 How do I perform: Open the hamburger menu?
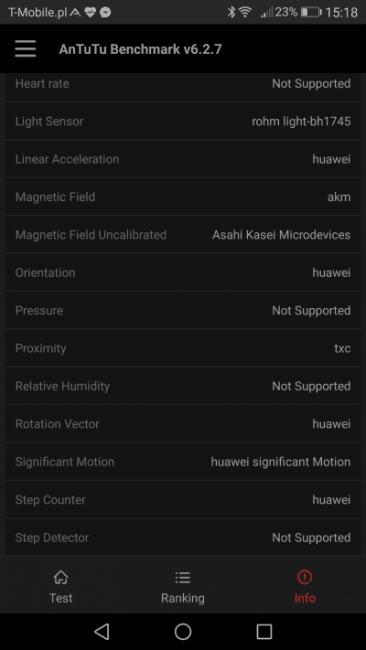25,49
